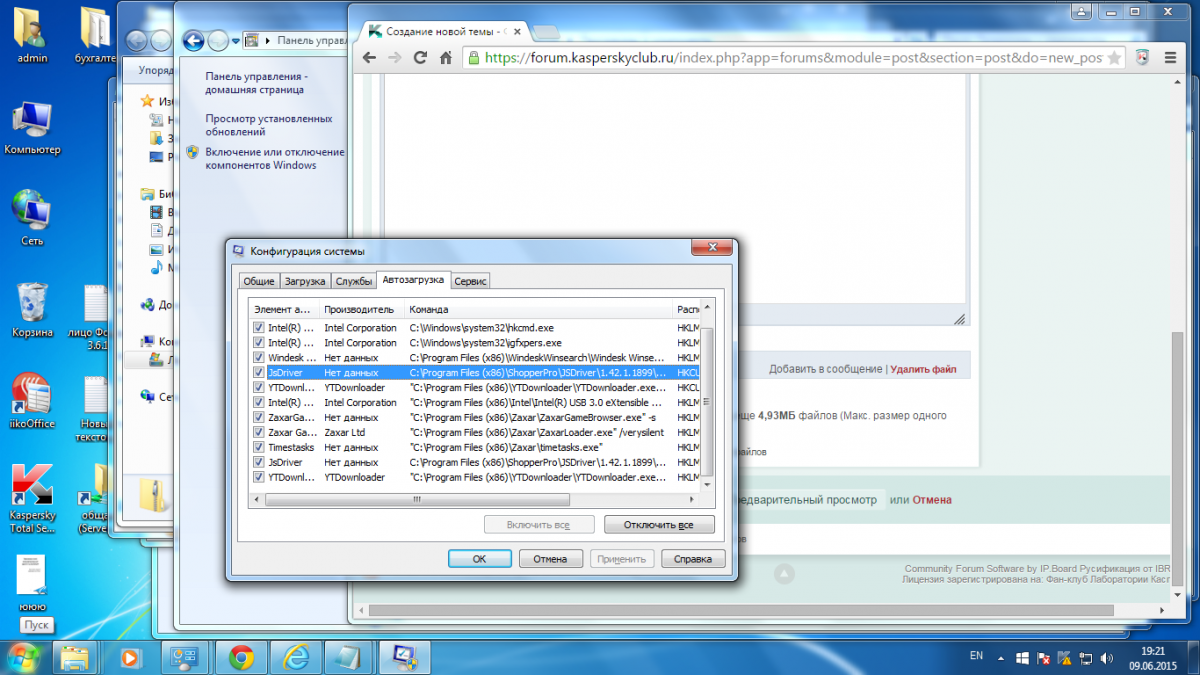Switch to the Загрузка tab
1200x675 pixels.
coord(305,282)
